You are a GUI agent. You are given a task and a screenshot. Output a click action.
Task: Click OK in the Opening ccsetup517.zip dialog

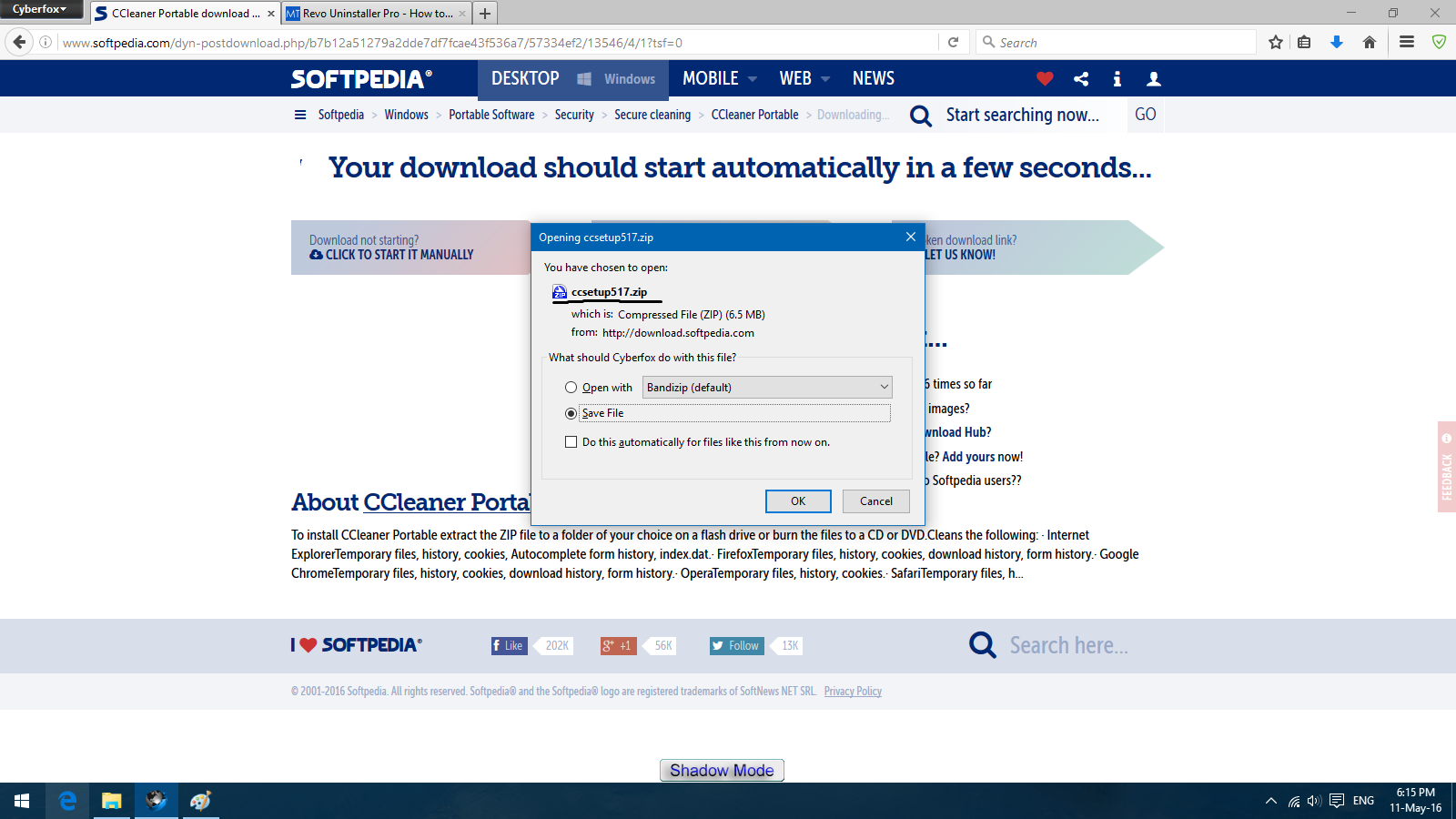(x=798, y=501)
